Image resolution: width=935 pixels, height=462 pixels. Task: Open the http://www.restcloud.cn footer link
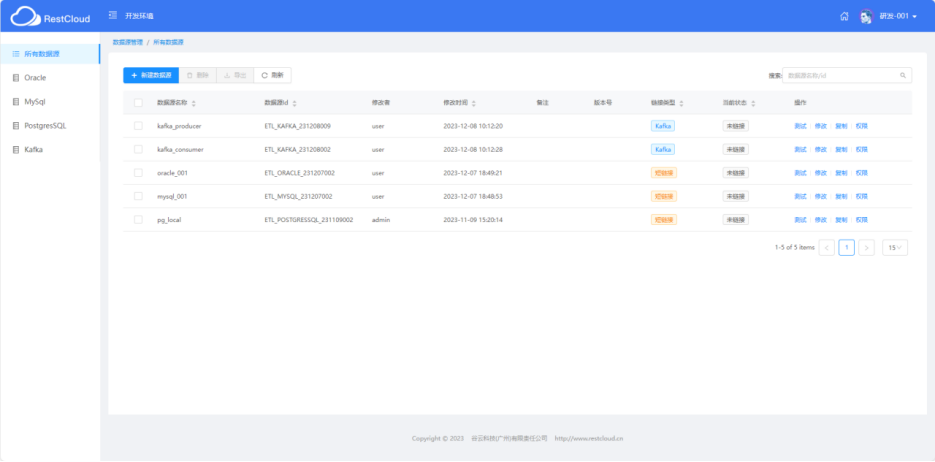click(589, 438)
